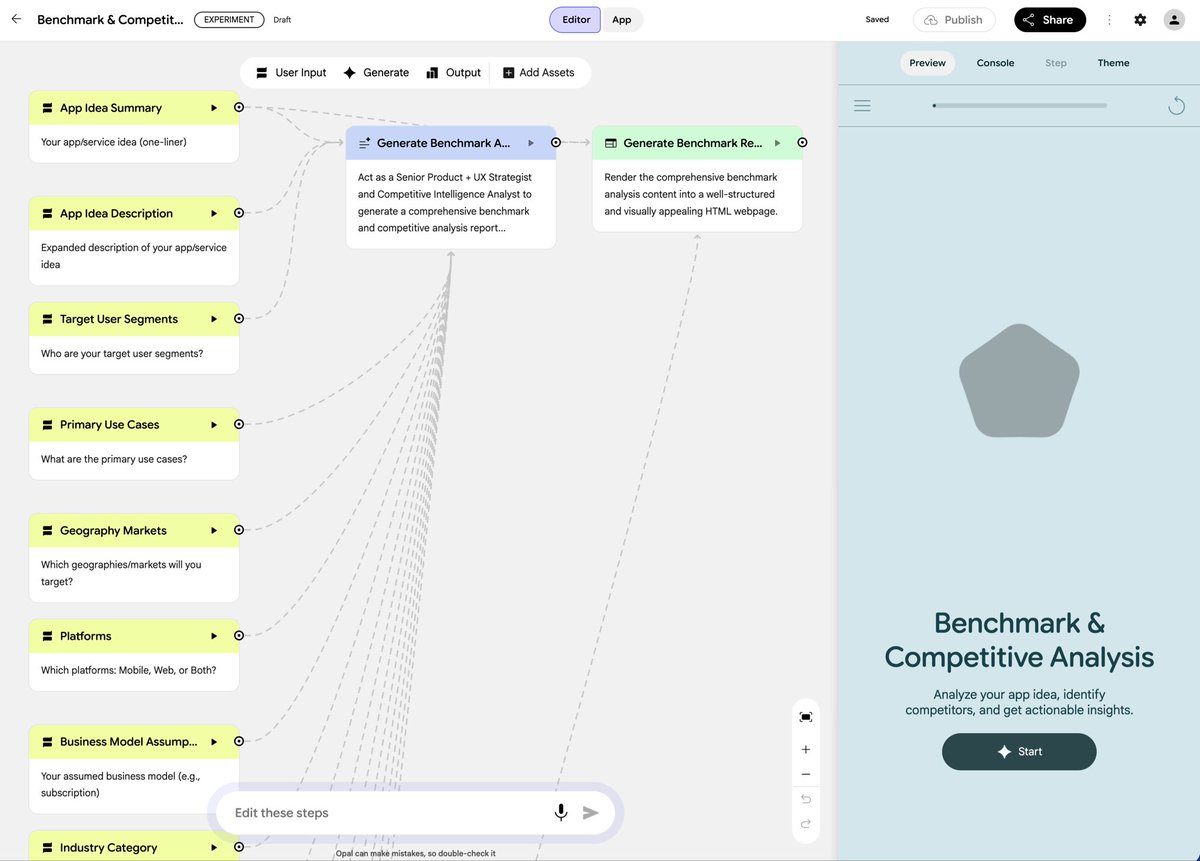This screenshot has width=1200, height=861.
Task: Open the Preview tab
Action: pos(927,63)
